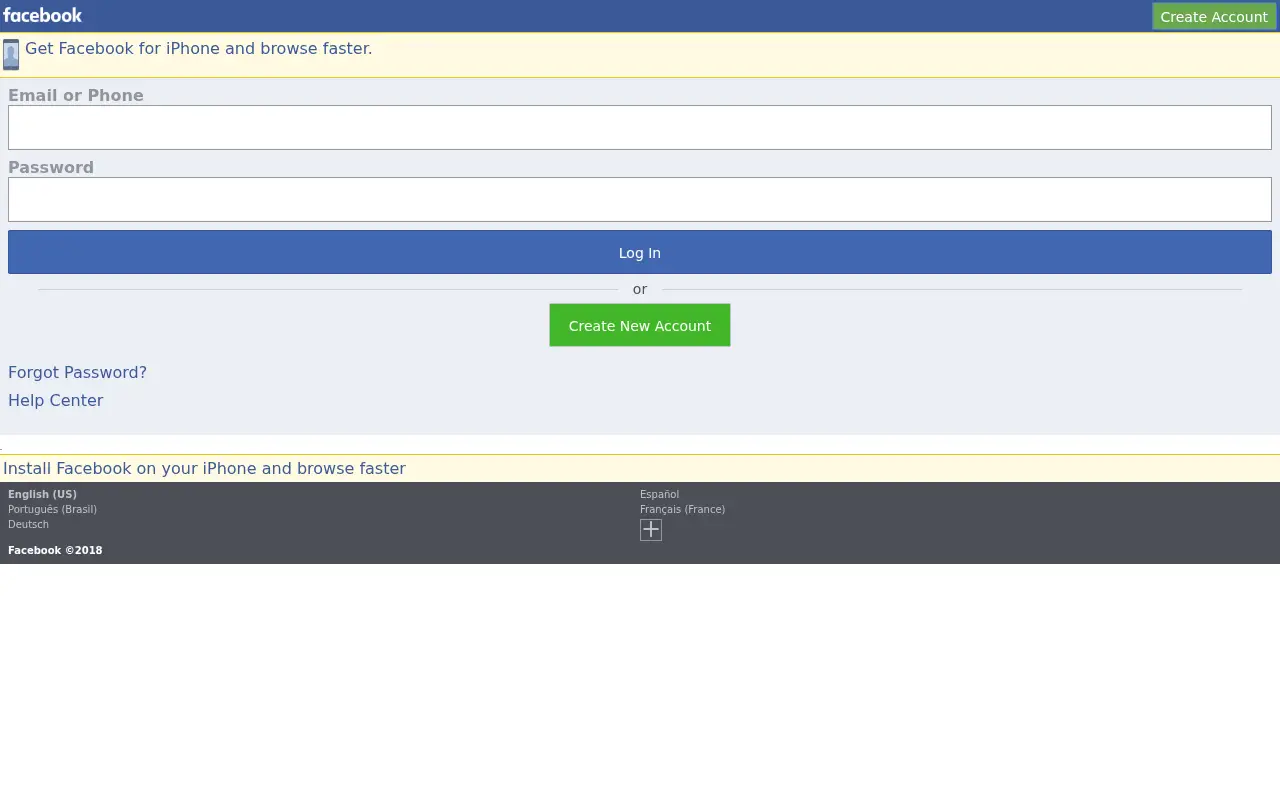
Task: Focus the Email or Phone field
Action: 640,128
